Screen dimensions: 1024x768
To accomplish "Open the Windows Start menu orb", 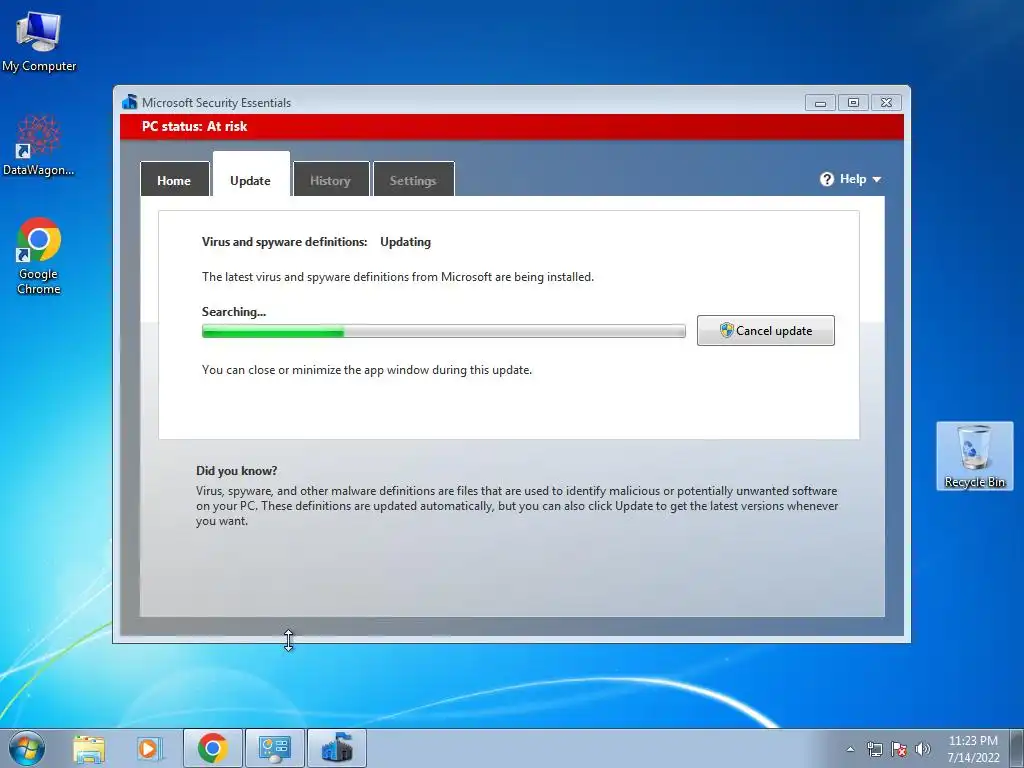I will (x=27, y=748).
